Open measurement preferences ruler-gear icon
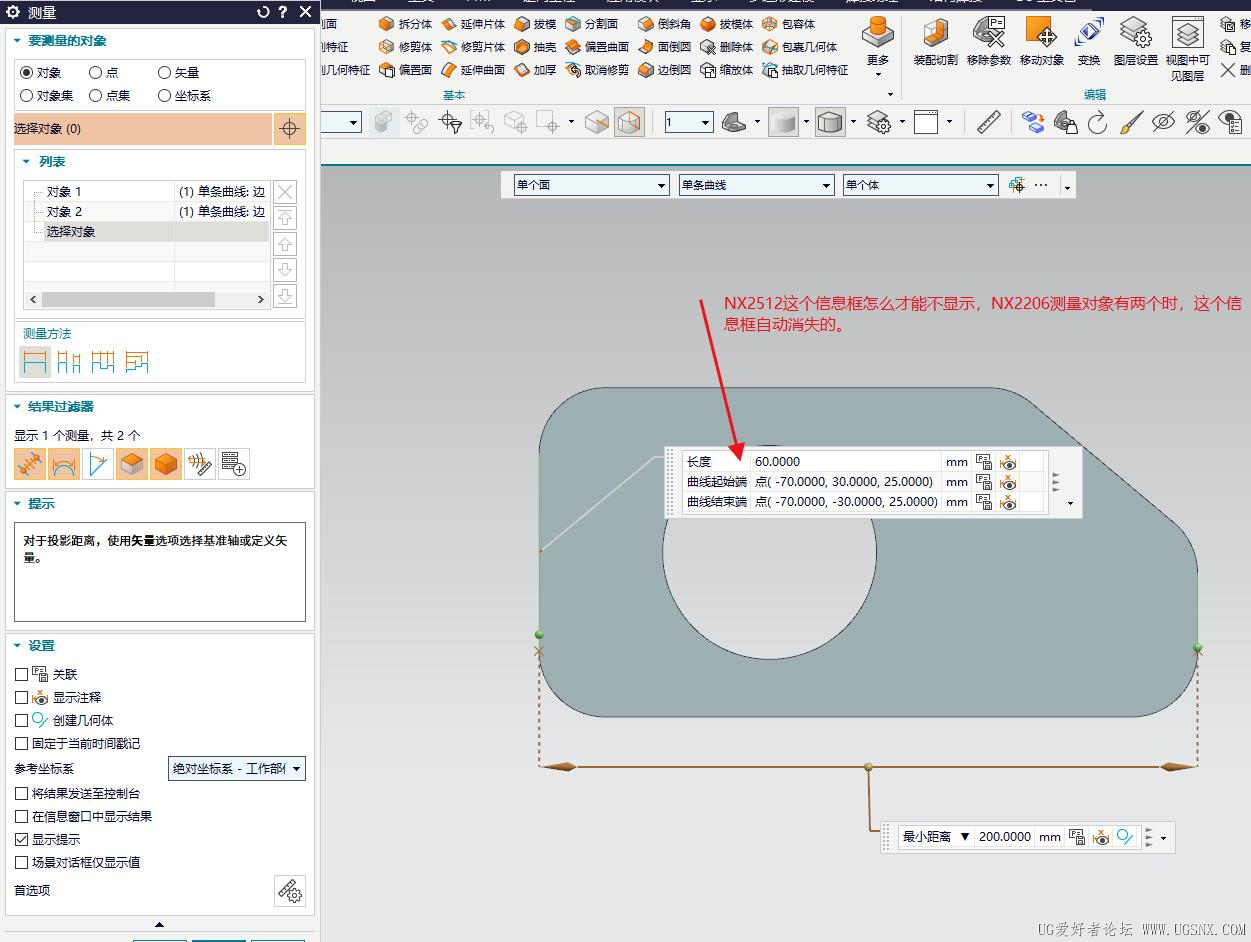Image resolution: width=1251 pixels, height=942 pixels. 289,890
